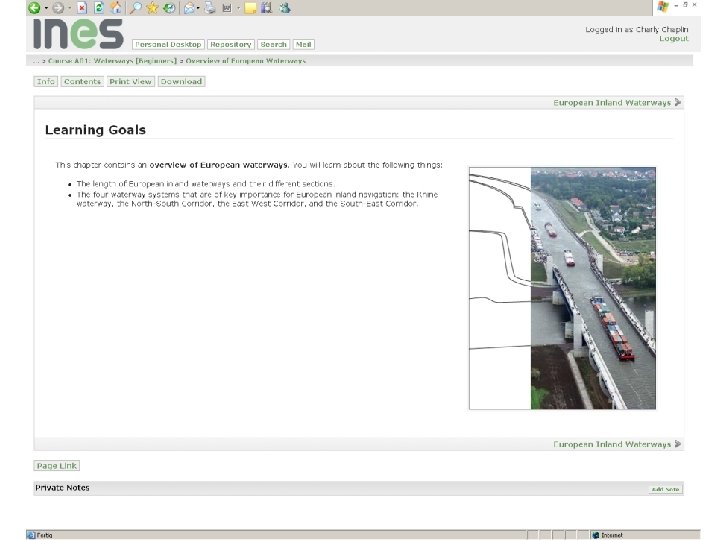Follow the top European Inland Waterways link
Image resolution: width=720 pixels, height=540 pixels.
(x=612, y=102)
